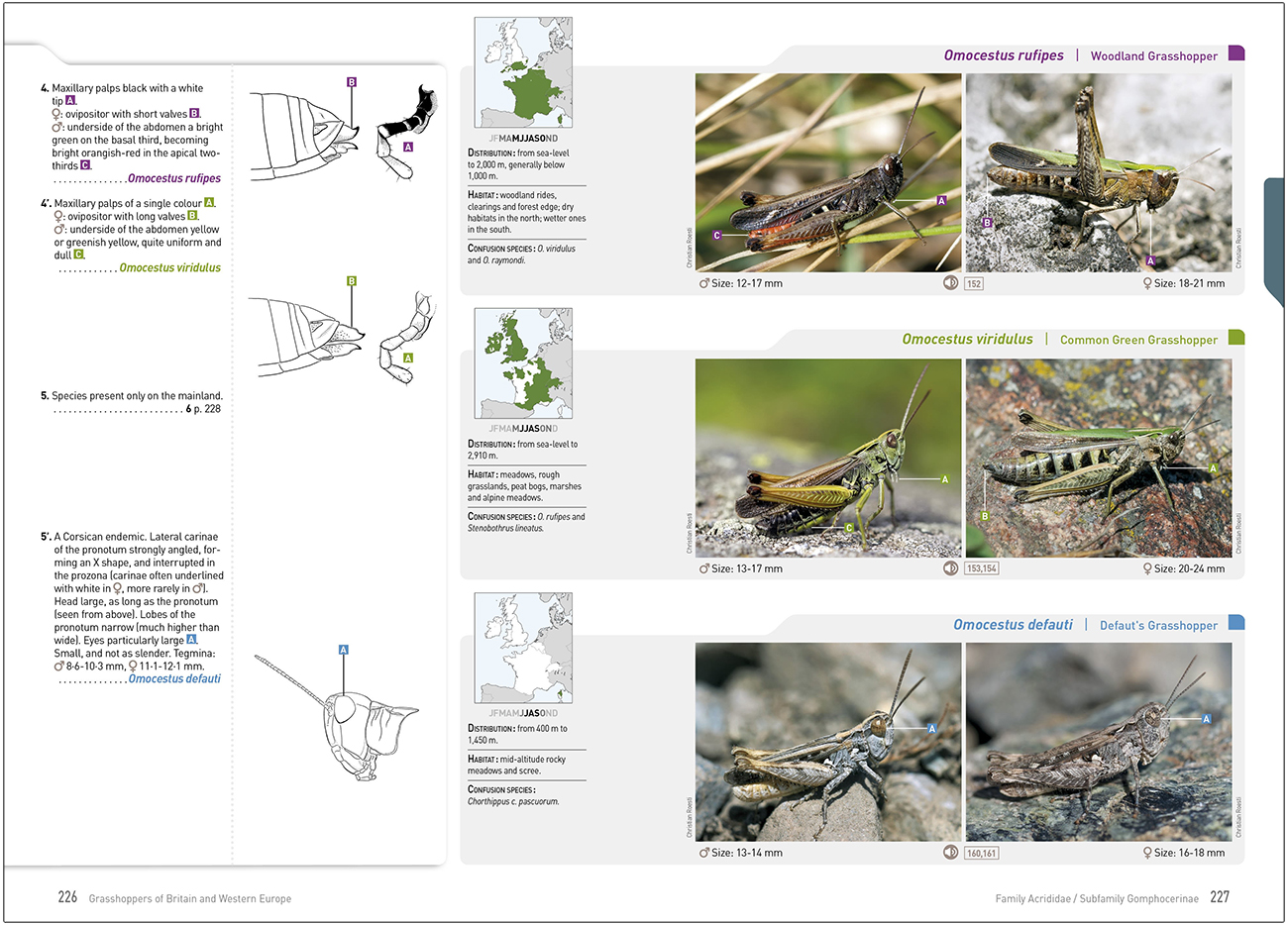The width and height of the screenshot is (1288, 925).
Task: Open the female Common Green Grasshopper photo
Action: coord(1099,458)
